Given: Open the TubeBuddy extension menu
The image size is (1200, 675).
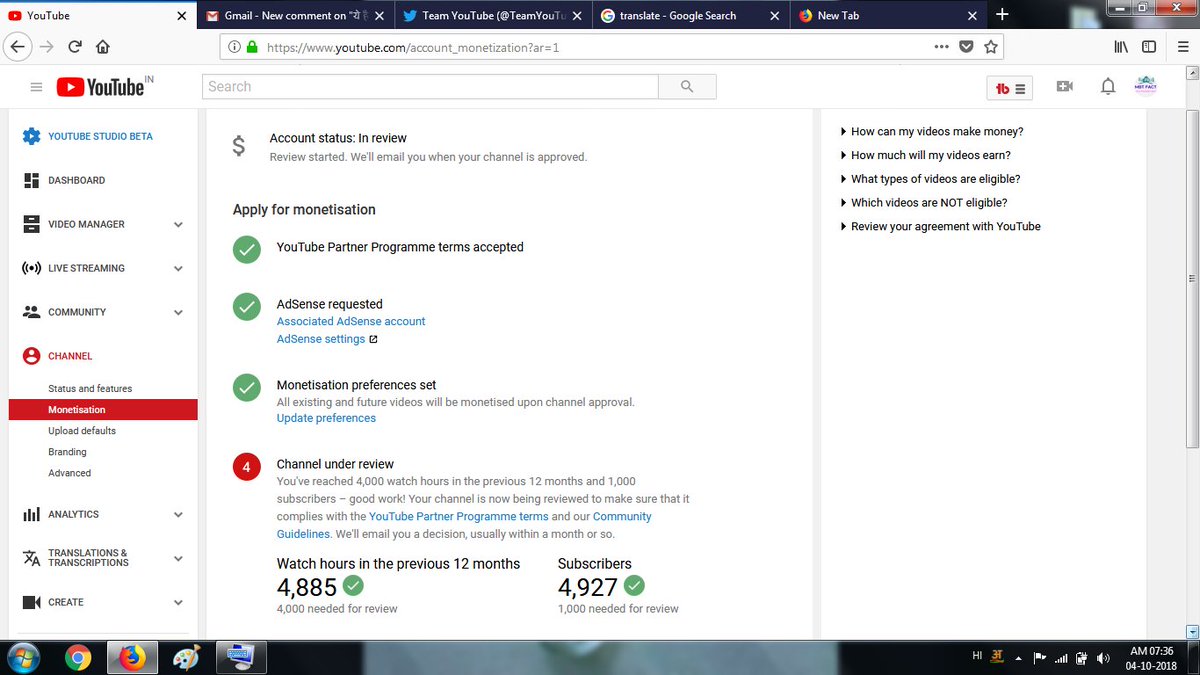Looking at the screenshot, I should point(1011,88).
